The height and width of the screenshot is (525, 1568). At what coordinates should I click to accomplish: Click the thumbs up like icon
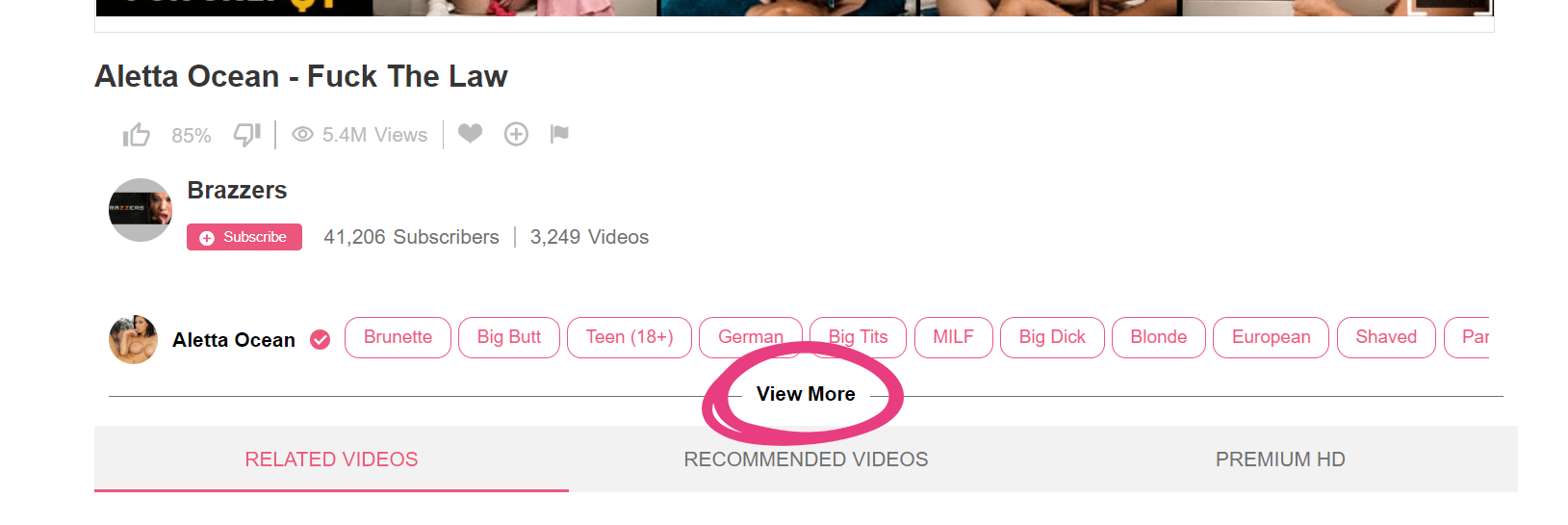[137, 135]
